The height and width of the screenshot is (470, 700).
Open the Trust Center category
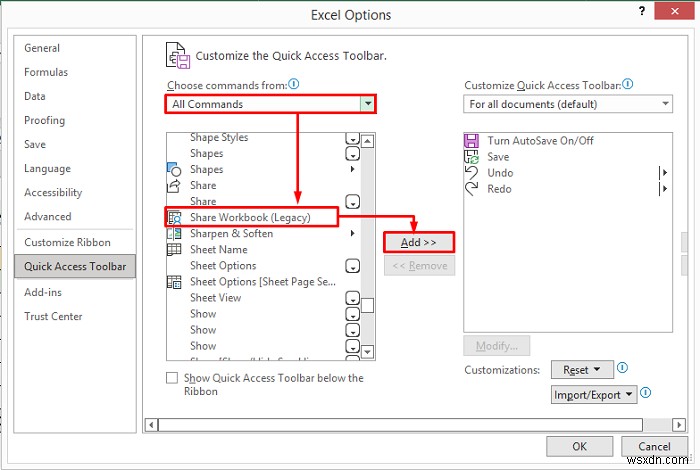(x=53, y=316)
